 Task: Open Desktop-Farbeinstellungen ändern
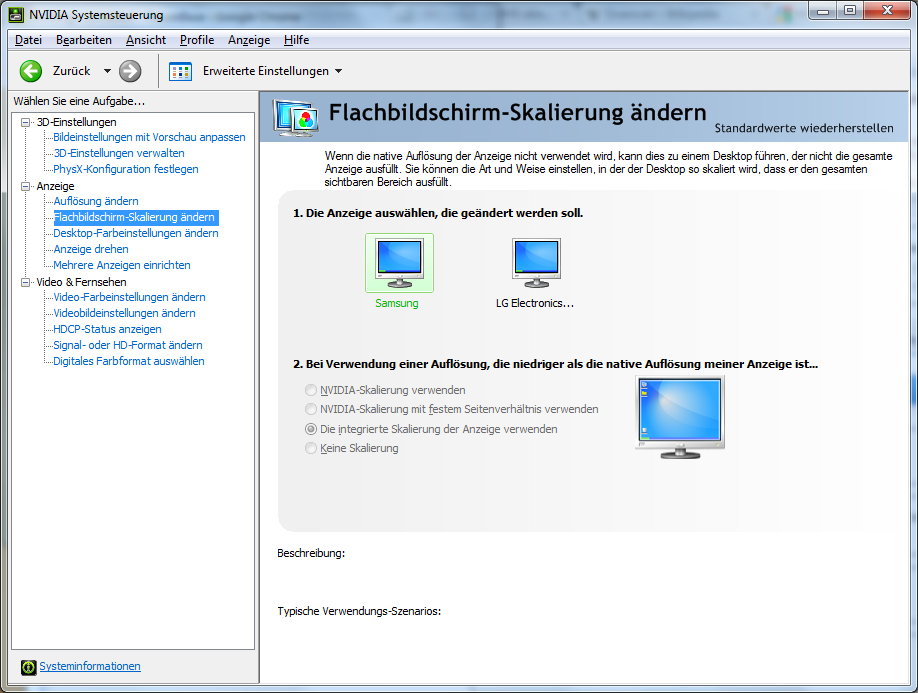point(136,233)
